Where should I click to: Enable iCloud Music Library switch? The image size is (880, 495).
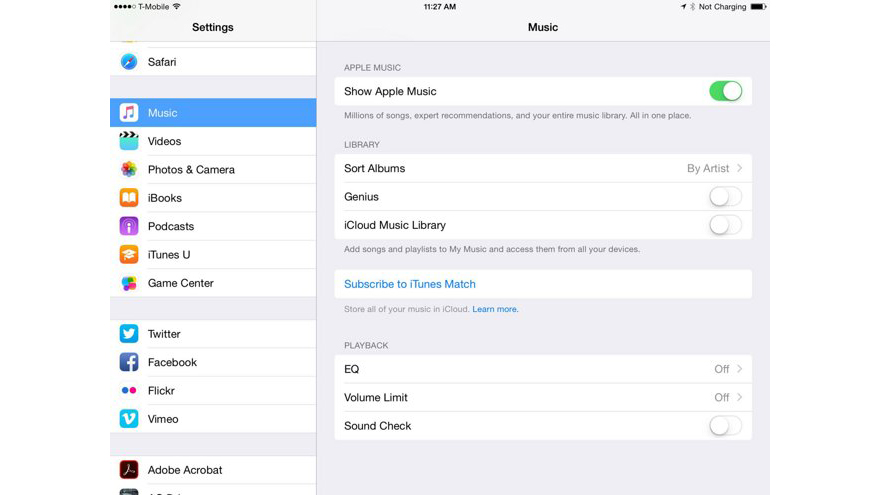[x=726, y=225]
